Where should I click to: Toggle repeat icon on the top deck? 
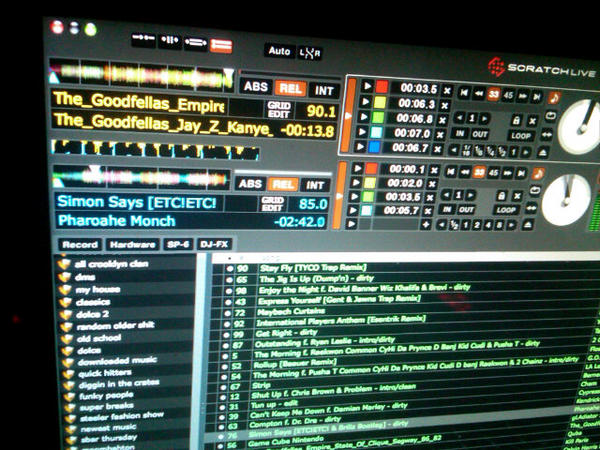click(551, 116)
